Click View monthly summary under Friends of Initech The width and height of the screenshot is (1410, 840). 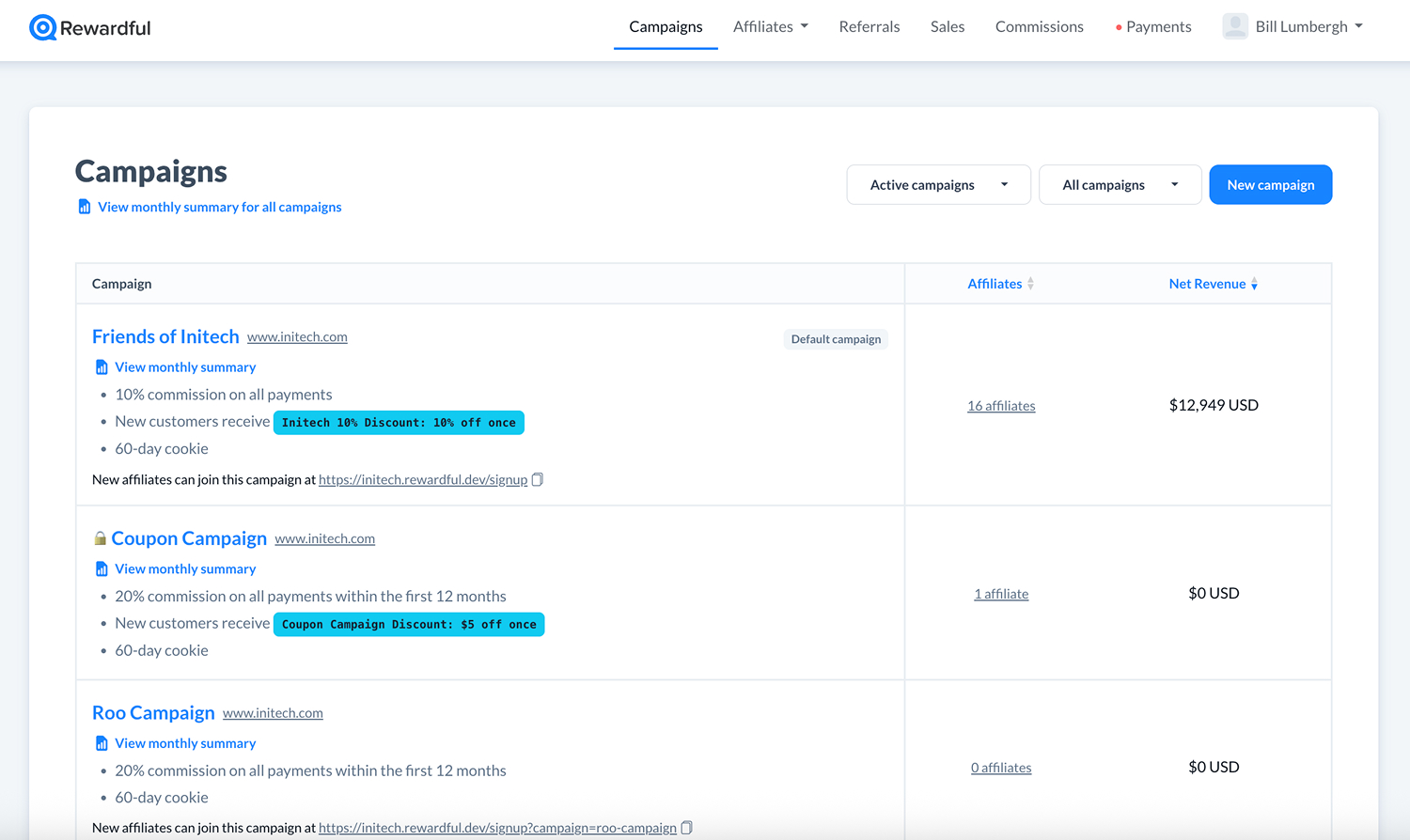(x=185, y=367)
